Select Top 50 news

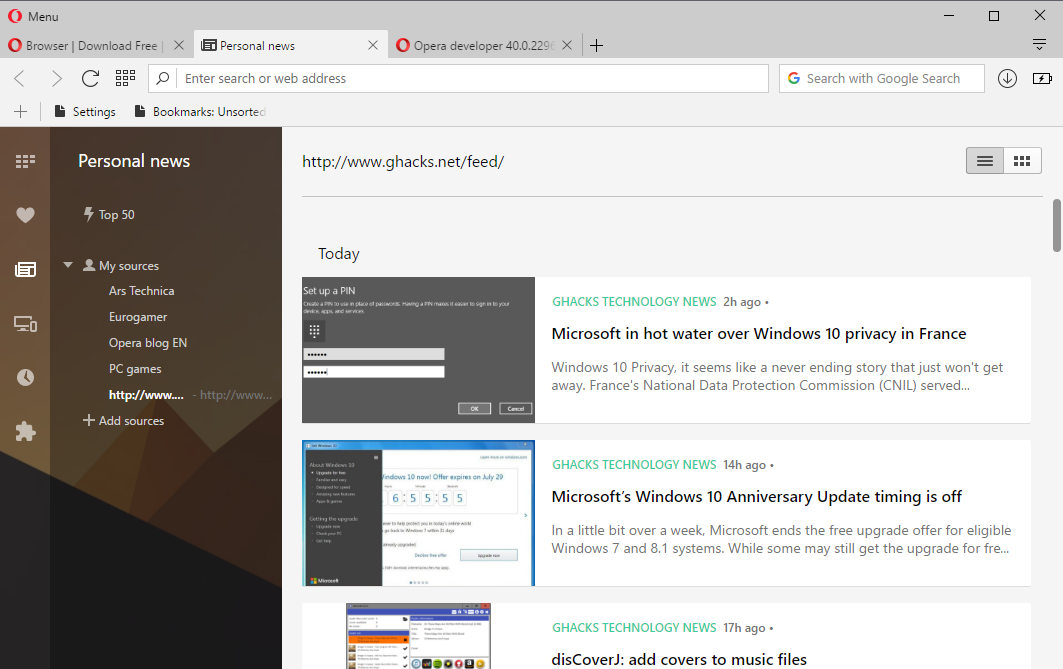(x=109, y=215)
